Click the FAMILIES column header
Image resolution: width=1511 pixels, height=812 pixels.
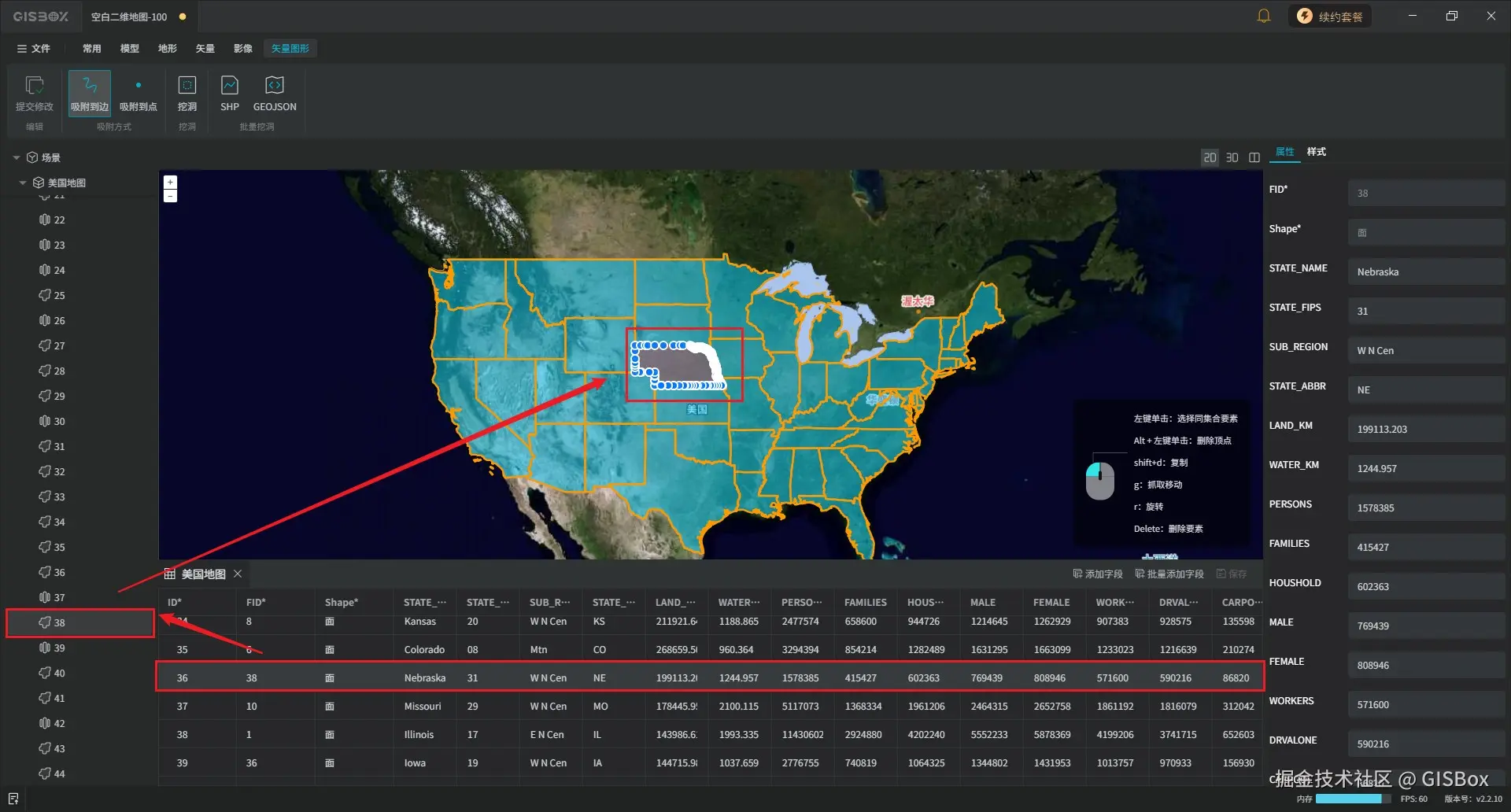tap(865, 603)
